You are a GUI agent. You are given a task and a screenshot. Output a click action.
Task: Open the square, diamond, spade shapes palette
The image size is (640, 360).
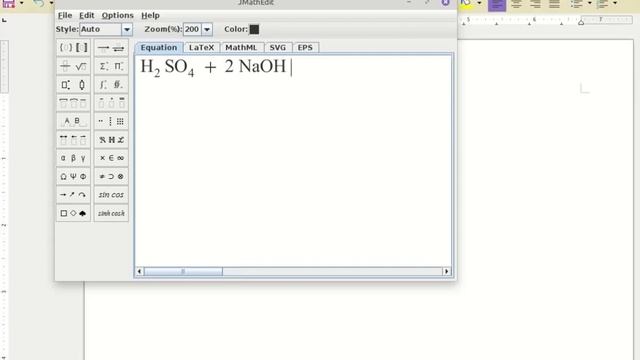point(73,213)
